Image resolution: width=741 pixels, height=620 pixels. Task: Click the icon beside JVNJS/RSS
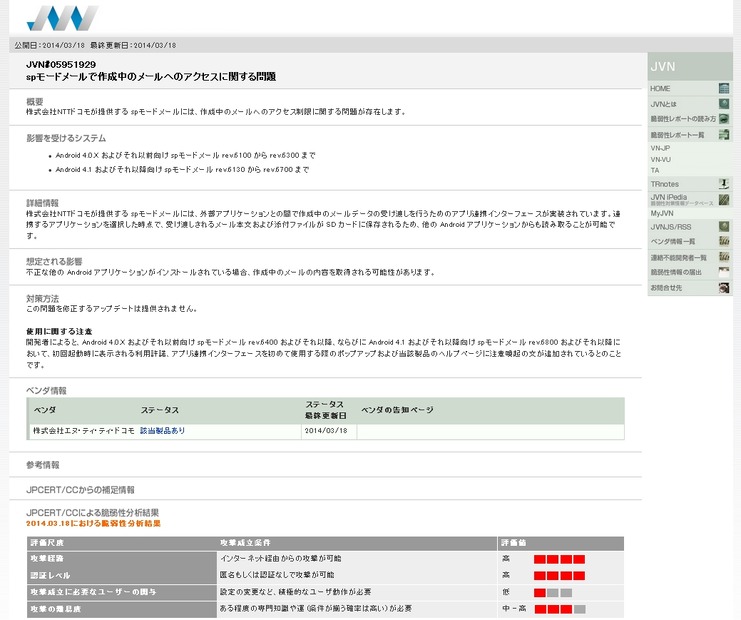pyautogui.click(x=724, y=226)
